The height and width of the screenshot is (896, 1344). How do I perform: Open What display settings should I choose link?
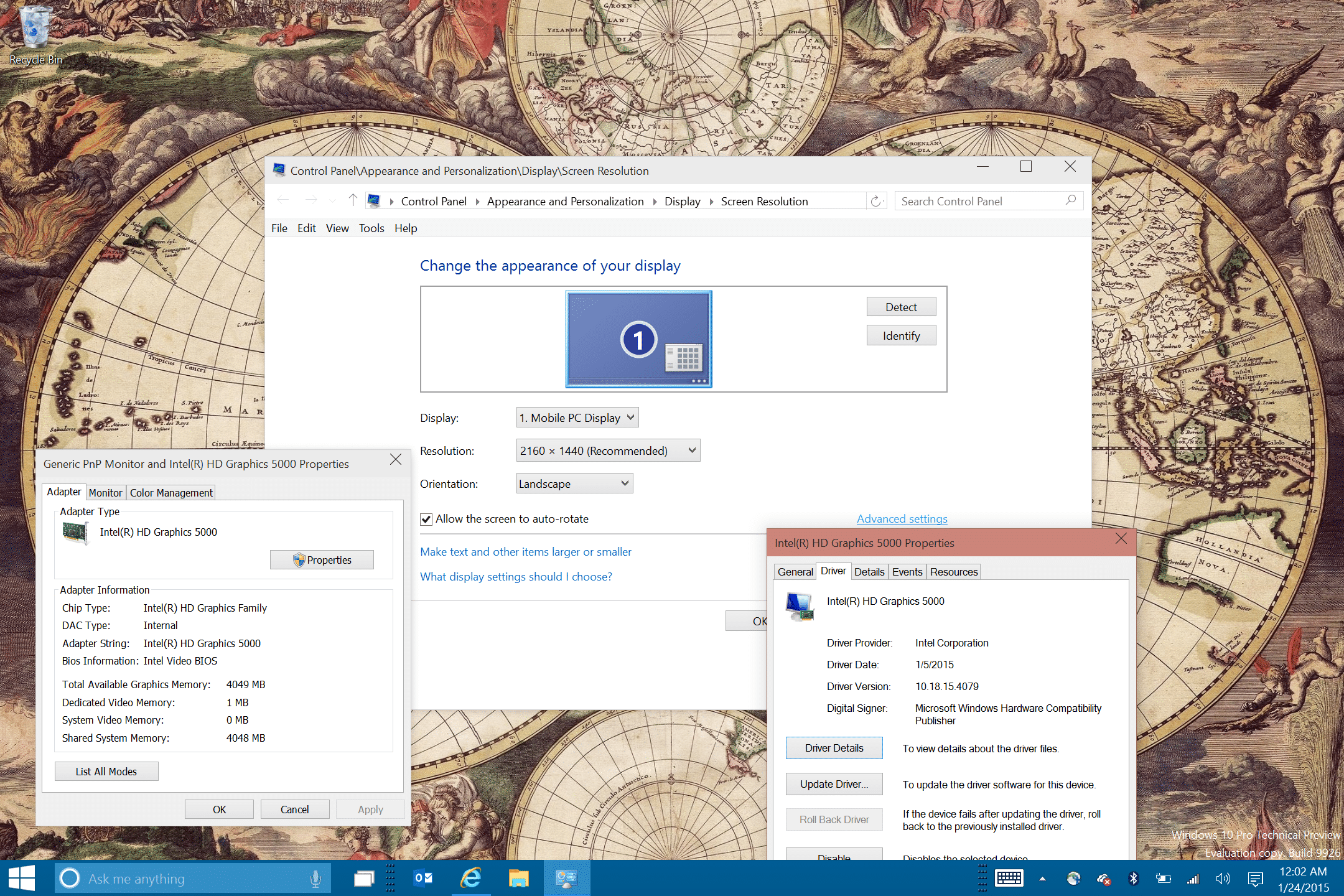click(516, 577)
